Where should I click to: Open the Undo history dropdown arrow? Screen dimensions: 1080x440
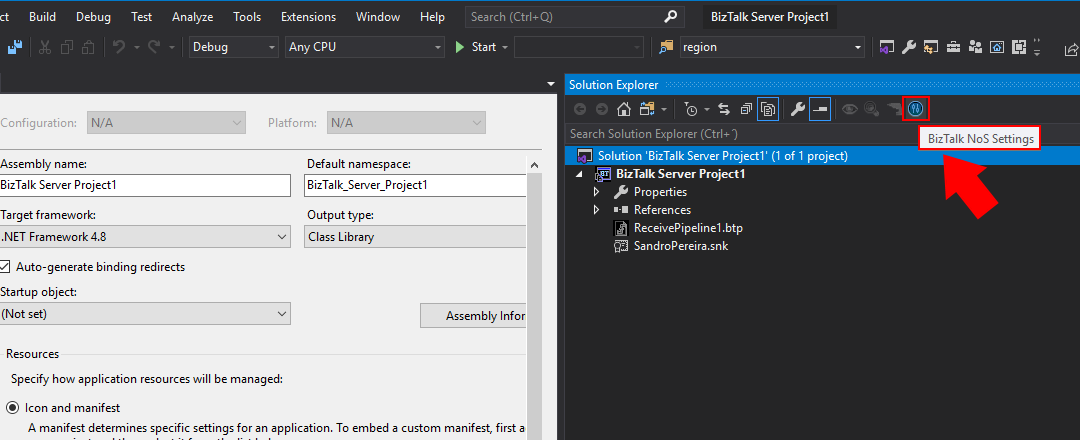coord(136,48)
